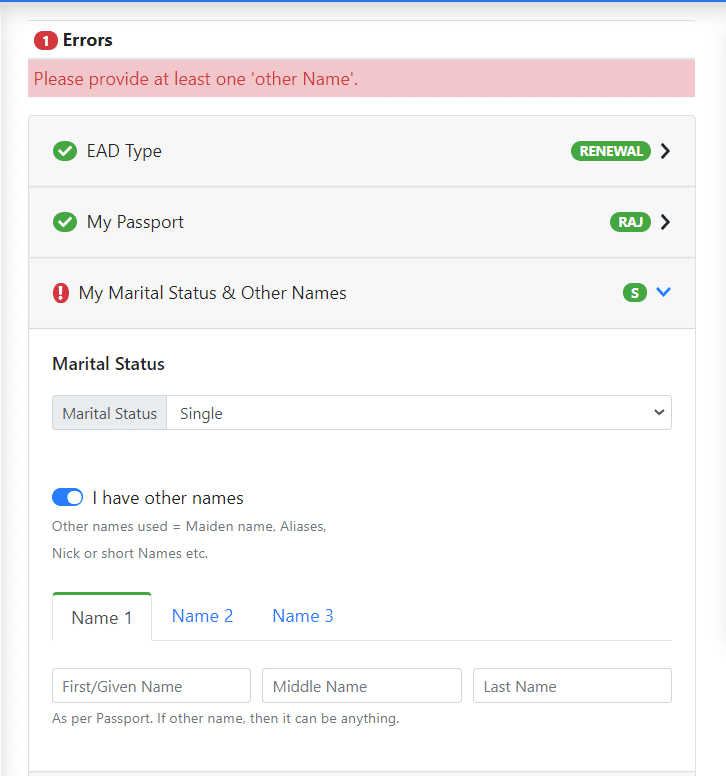Click the red error count badge
Viewport: 726px width, 776px height.
click(46, 41)
